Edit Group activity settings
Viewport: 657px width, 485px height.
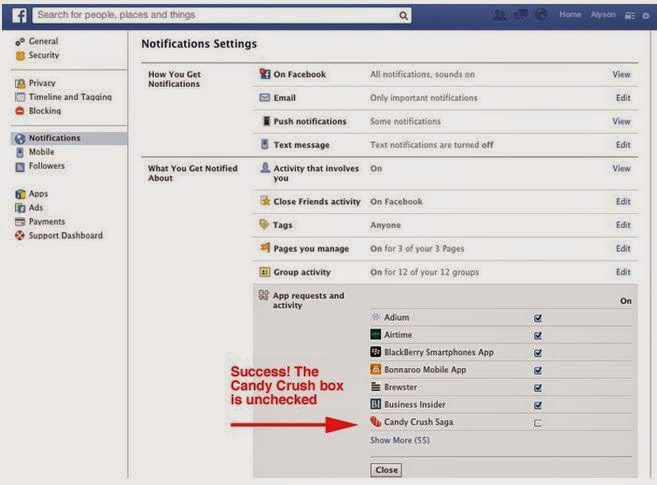[623, 272]
